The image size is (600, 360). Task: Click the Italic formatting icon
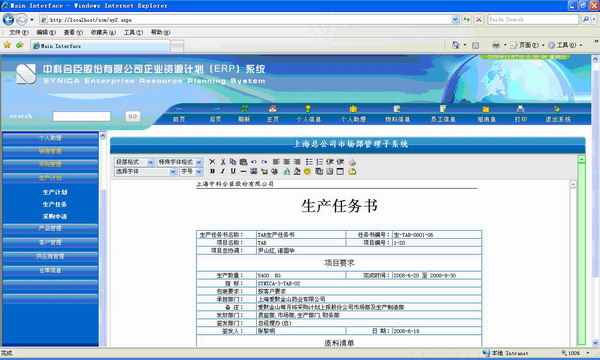223,171
